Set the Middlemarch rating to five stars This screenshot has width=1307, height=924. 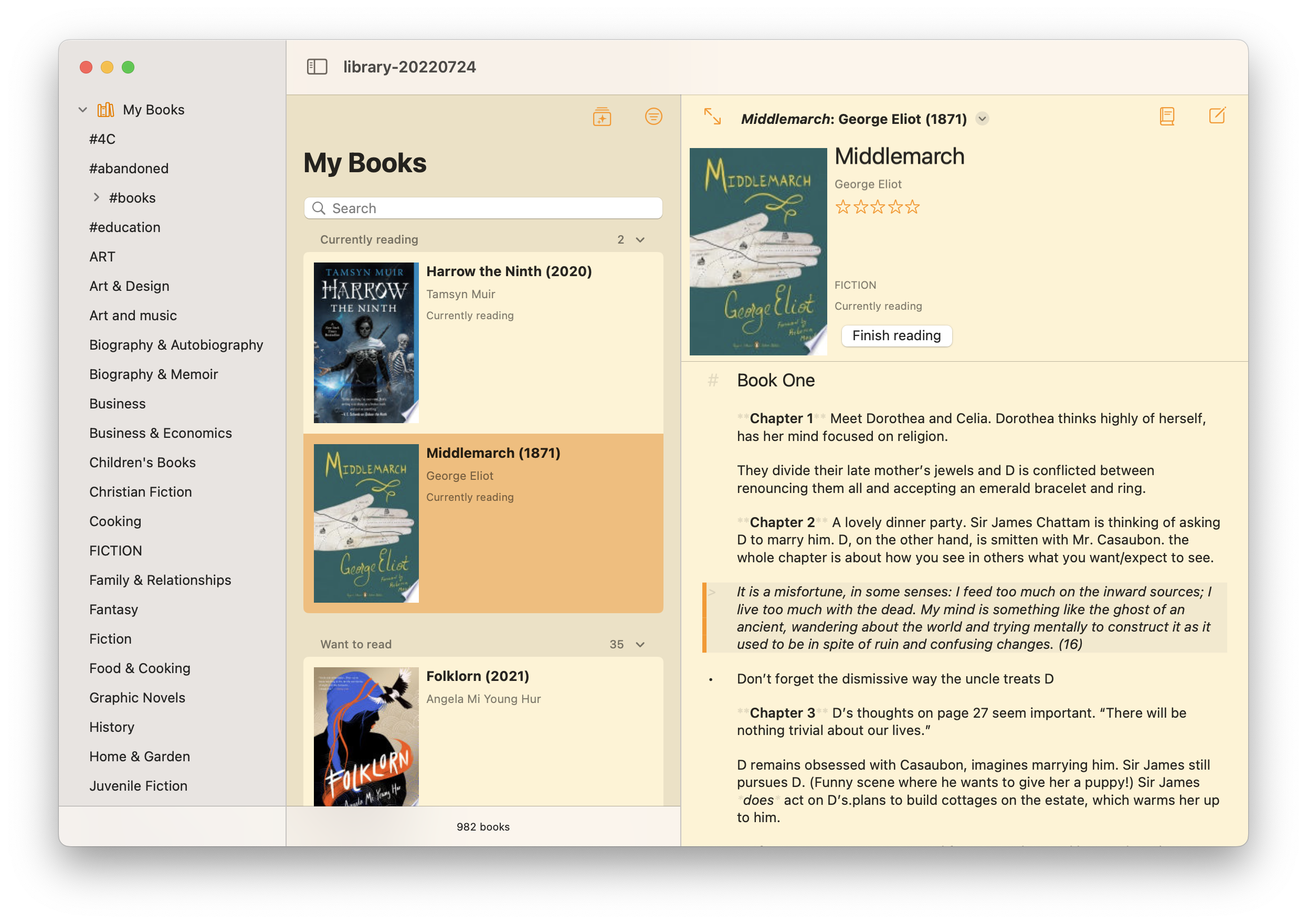pos(912,207)
